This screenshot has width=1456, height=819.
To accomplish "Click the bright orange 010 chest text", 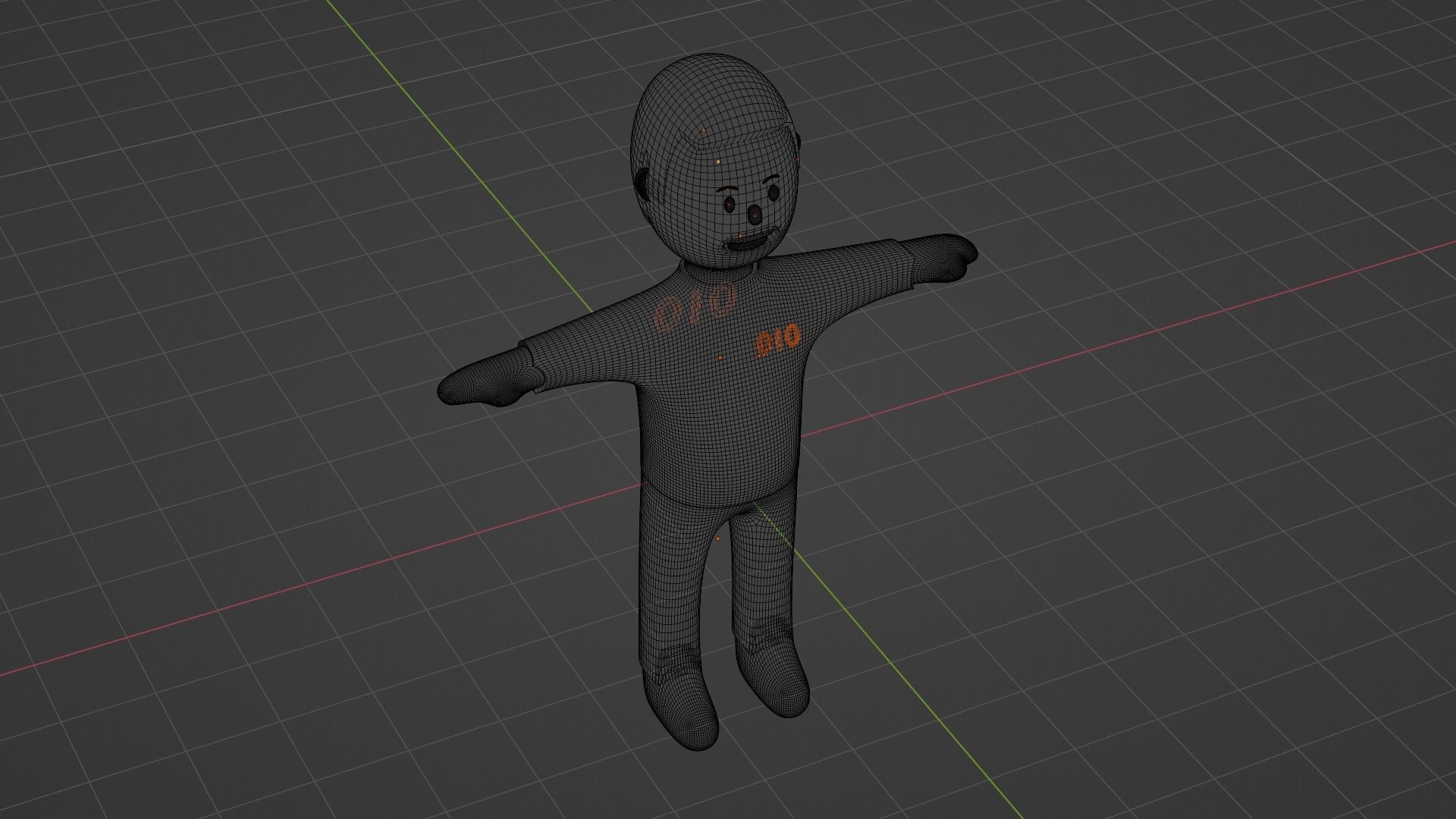I will tap(778, 340).
